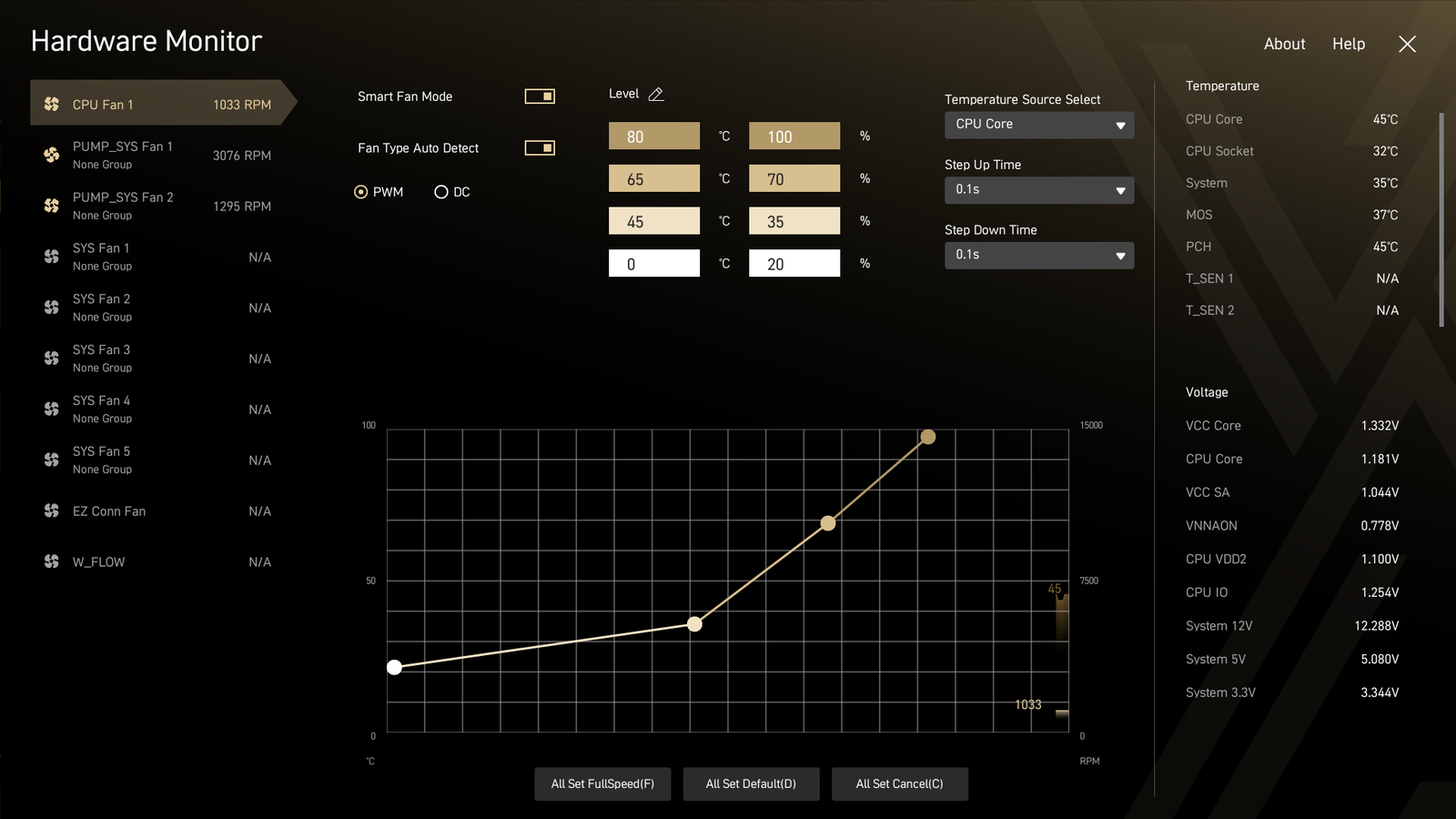Click the PUMP_SYS Fan 2 fan icon

[x=52, y=206]
